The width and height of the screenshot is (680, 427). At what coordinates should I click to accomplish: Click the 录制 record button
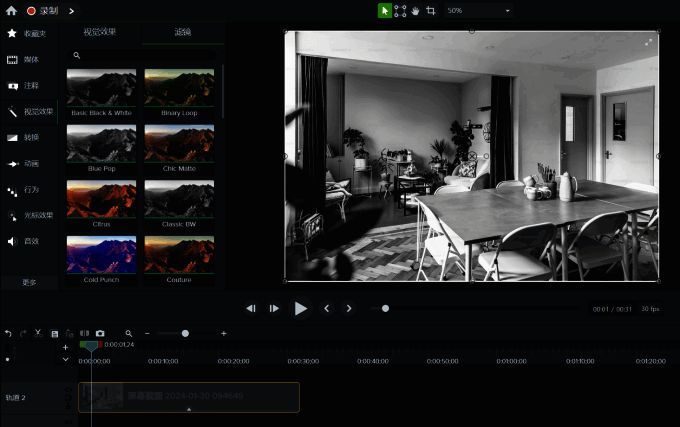point(41,11)
